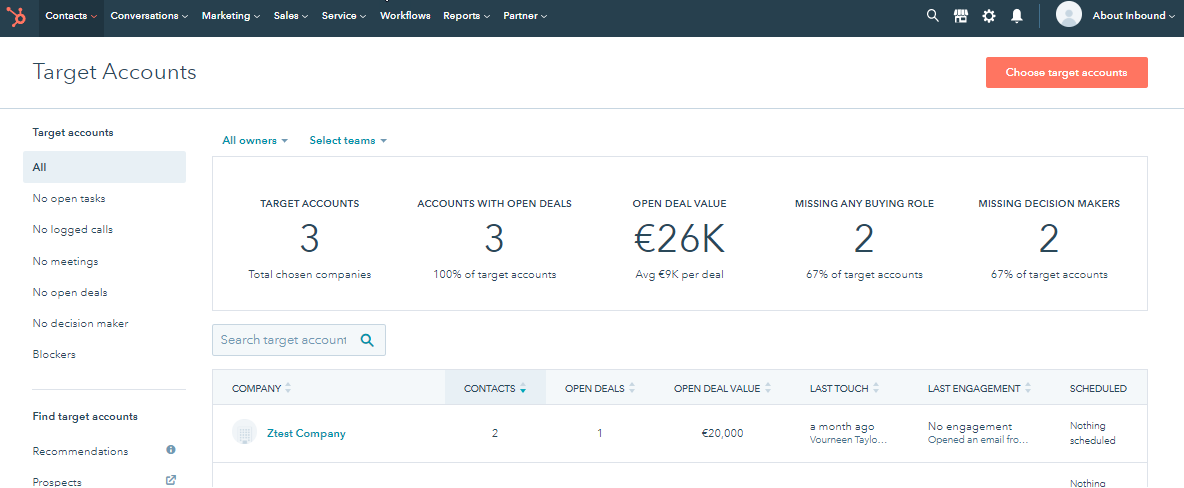The image size is (1184, 488).
Task: Click '100% of target accounts' caption
Action: click(495, 275)
